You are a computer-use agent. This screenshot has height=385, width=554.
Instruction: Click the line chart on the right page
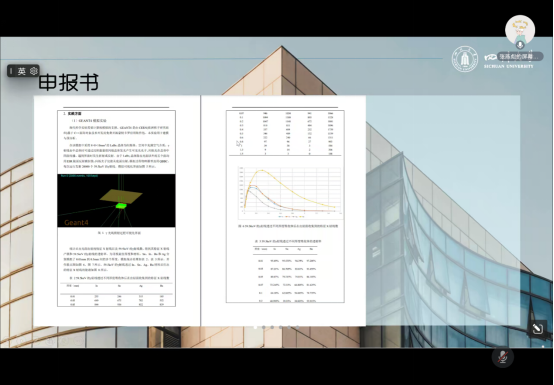290,192
